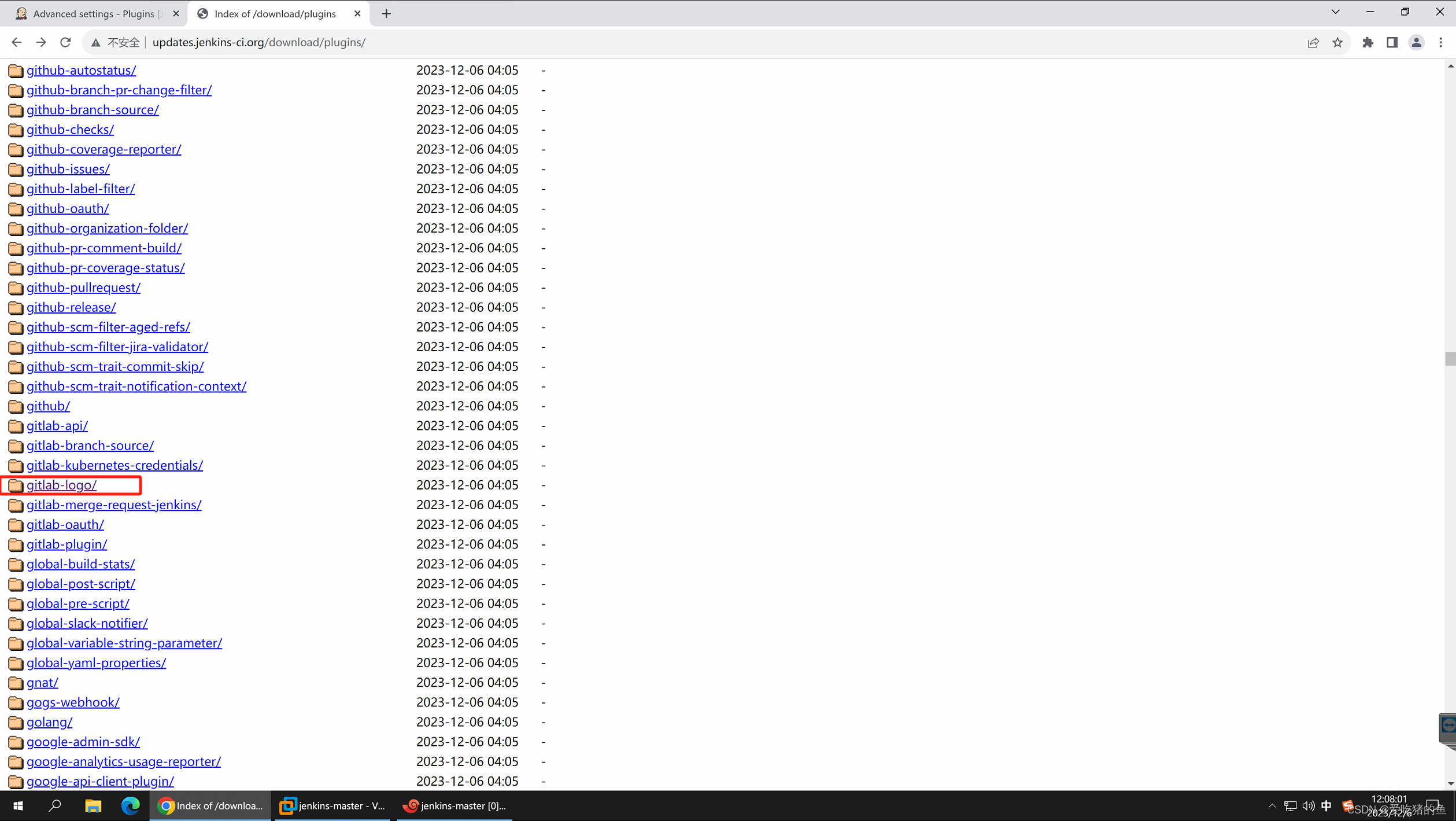Open Windows taskbar search
The width and height of the screenshot is (1456, 821).
(x=55, y=805)
